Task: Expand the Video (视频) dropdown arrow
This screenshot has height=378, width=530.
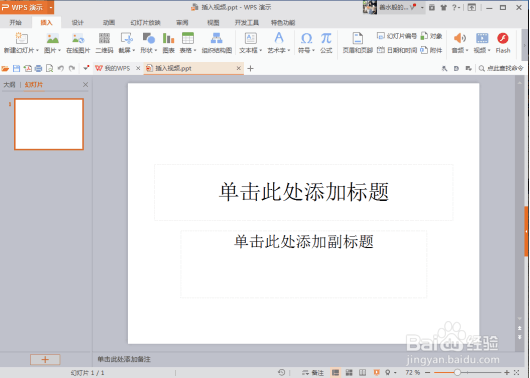Action: (489, 50)
